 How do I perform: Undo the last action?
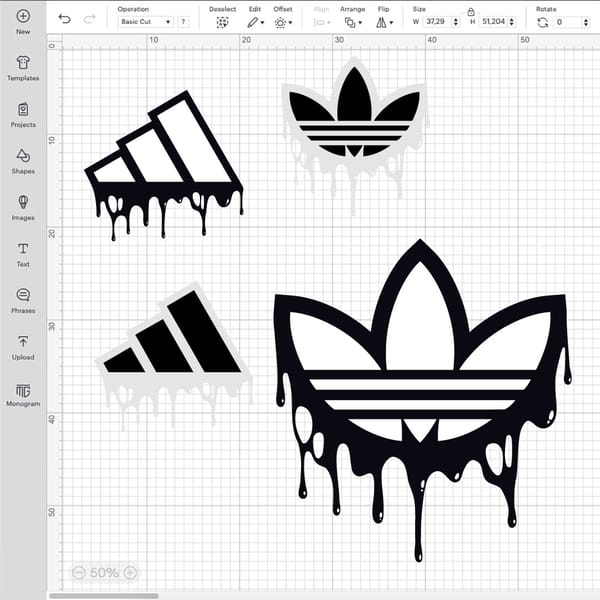64,19
